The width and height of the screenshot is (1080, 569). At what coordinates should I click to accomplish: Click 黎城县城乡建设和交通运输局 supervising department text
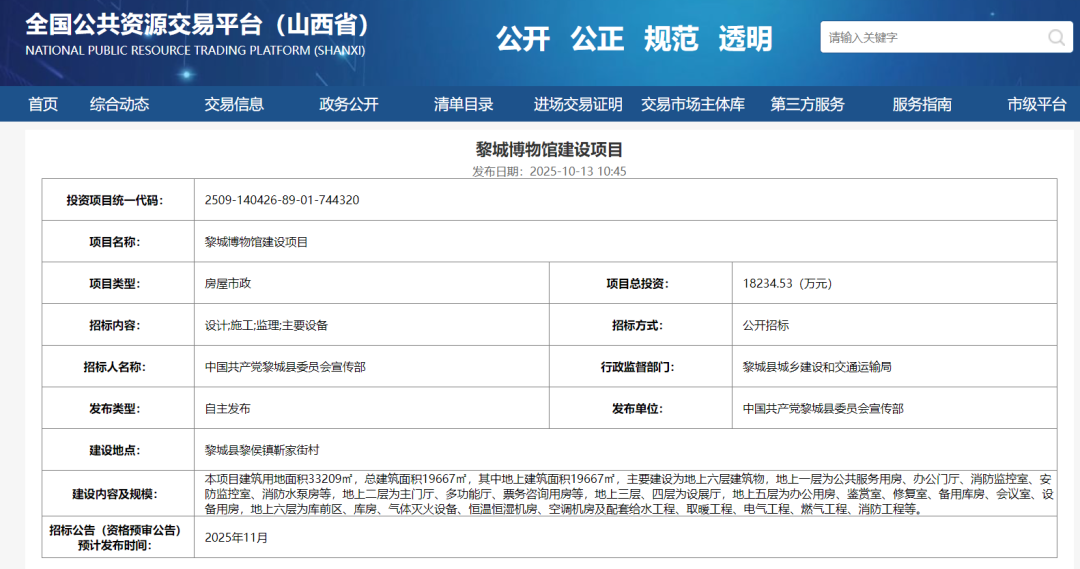point(816,367)
